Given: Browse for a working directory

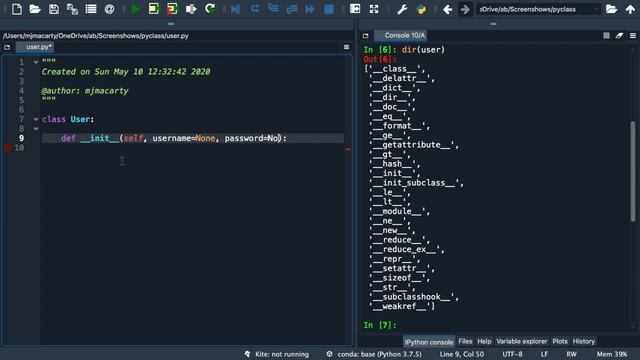Looking at the screenshot, I should pyautogui.click(x=611, y=9).
